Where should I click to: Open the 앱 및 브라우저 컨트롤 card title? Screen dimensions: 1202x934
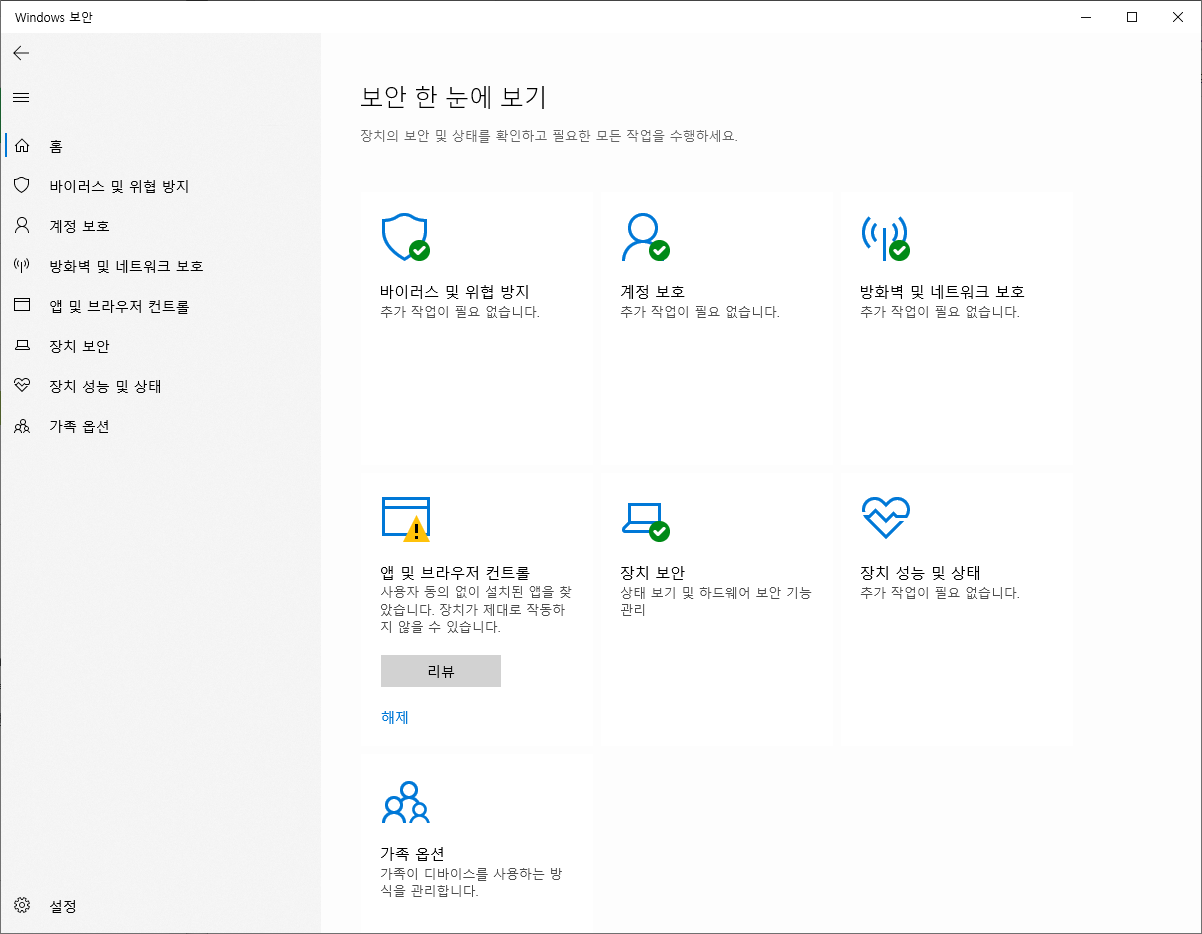455,573
